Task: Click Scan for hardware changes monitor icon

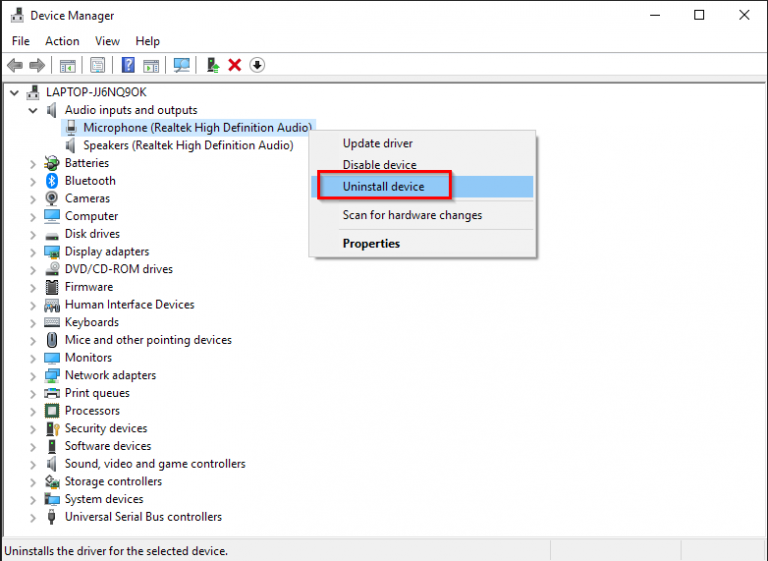Action: [182, 65]
